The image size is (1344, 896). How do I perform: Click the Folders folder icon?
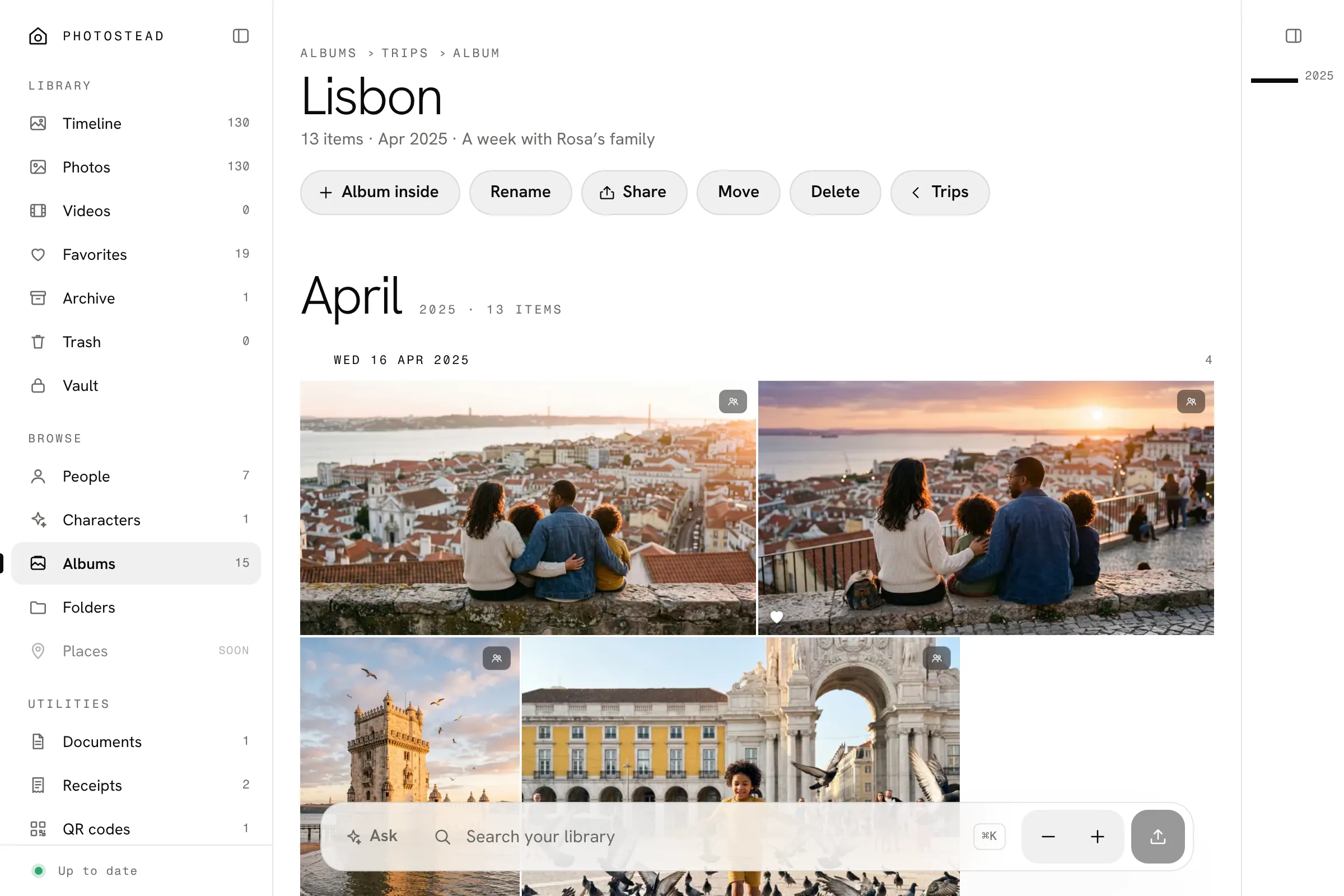tap(38, 608)
